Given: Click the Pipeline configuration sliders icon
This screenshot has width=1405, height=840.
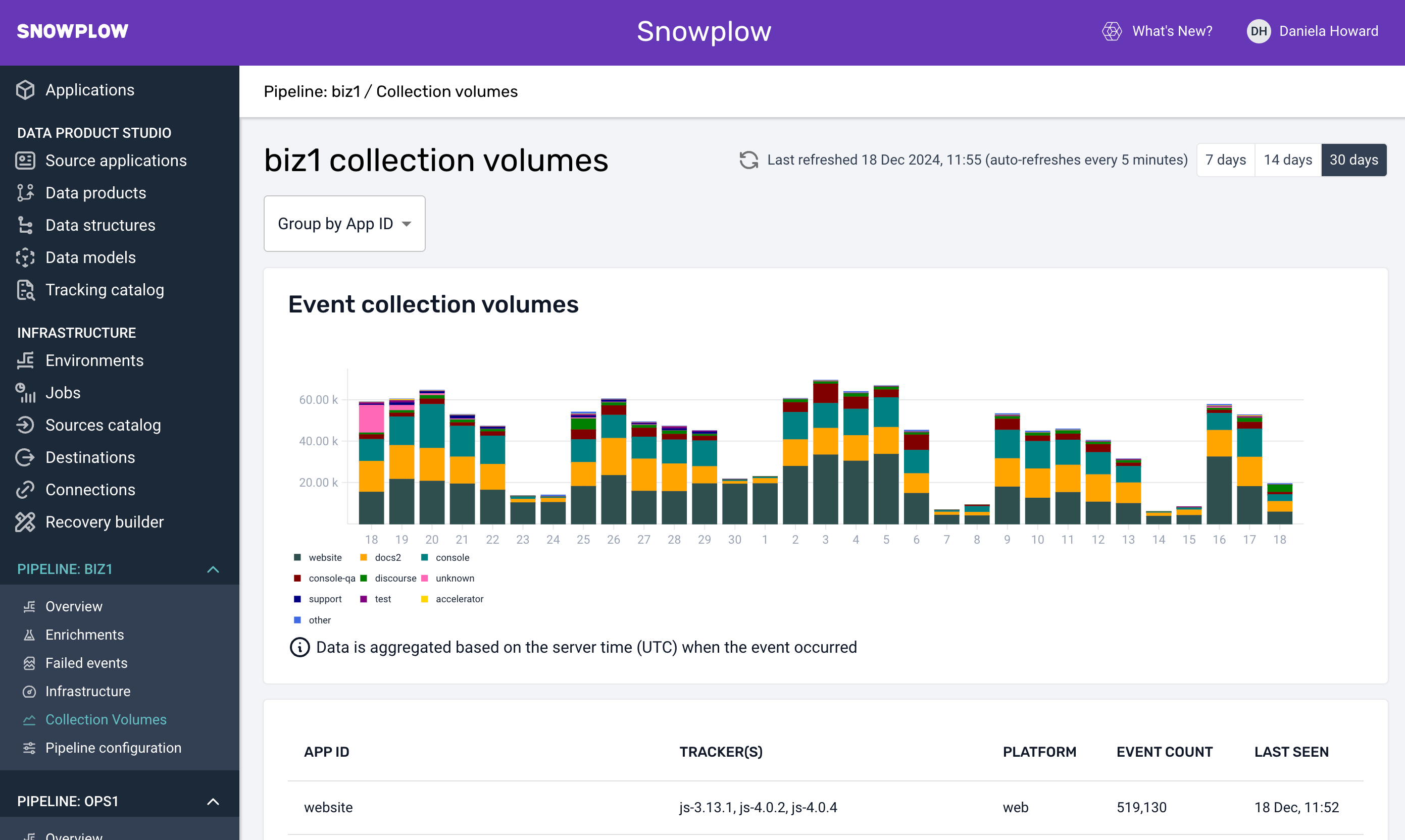Looking at the screenshot, I should 29,748.
